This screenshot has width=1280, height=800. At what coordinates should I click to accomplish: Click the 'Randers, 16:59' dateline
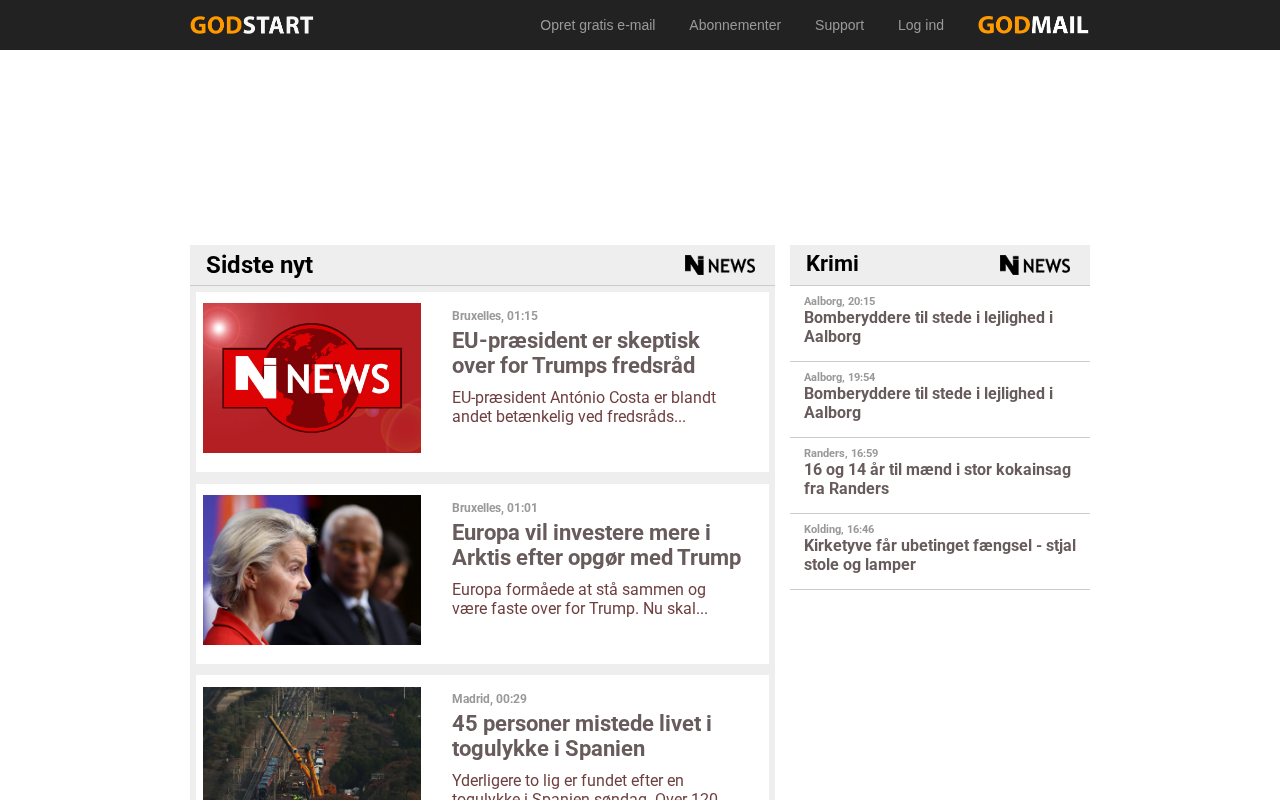(x=841, y=453)
